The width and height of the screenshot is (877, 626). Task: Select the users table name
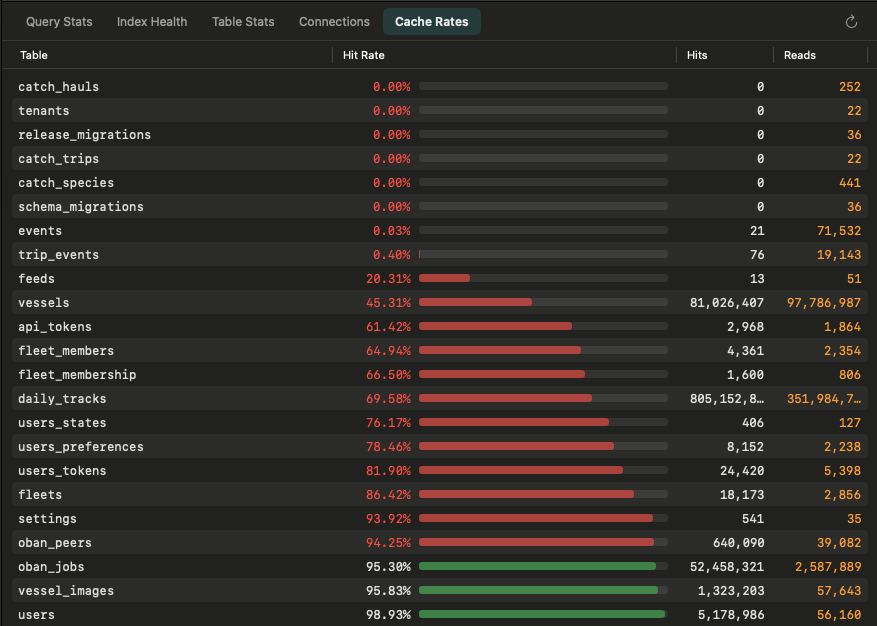36,615
